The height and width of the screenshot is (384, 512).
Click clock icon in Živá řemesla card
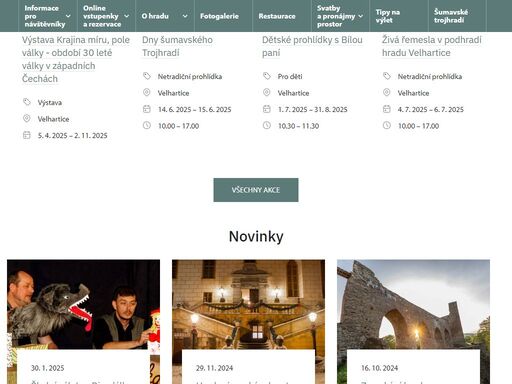click(387, 125)
